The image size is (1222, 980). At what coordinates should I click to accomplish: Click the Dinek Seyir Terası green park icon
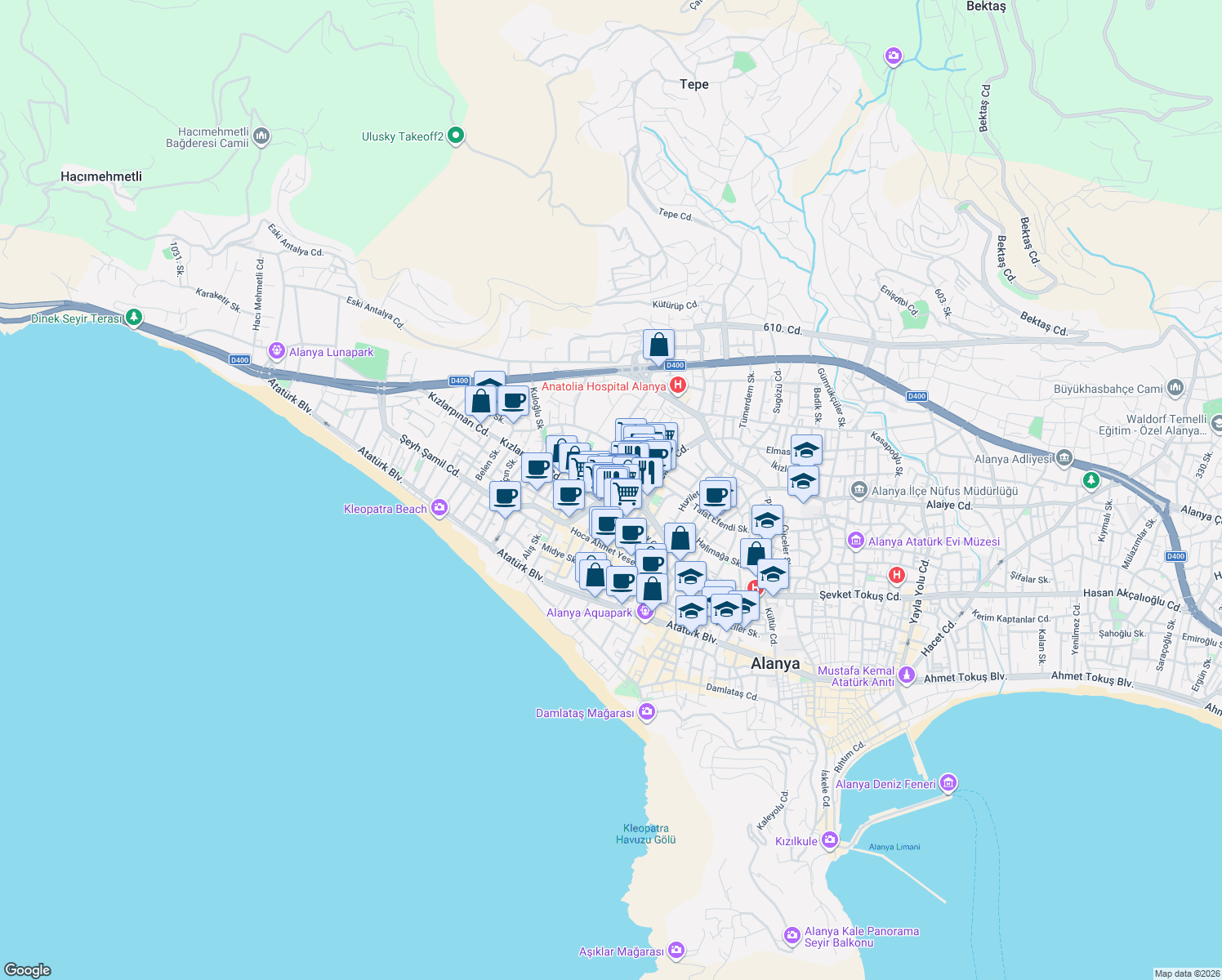pos(134,318)
